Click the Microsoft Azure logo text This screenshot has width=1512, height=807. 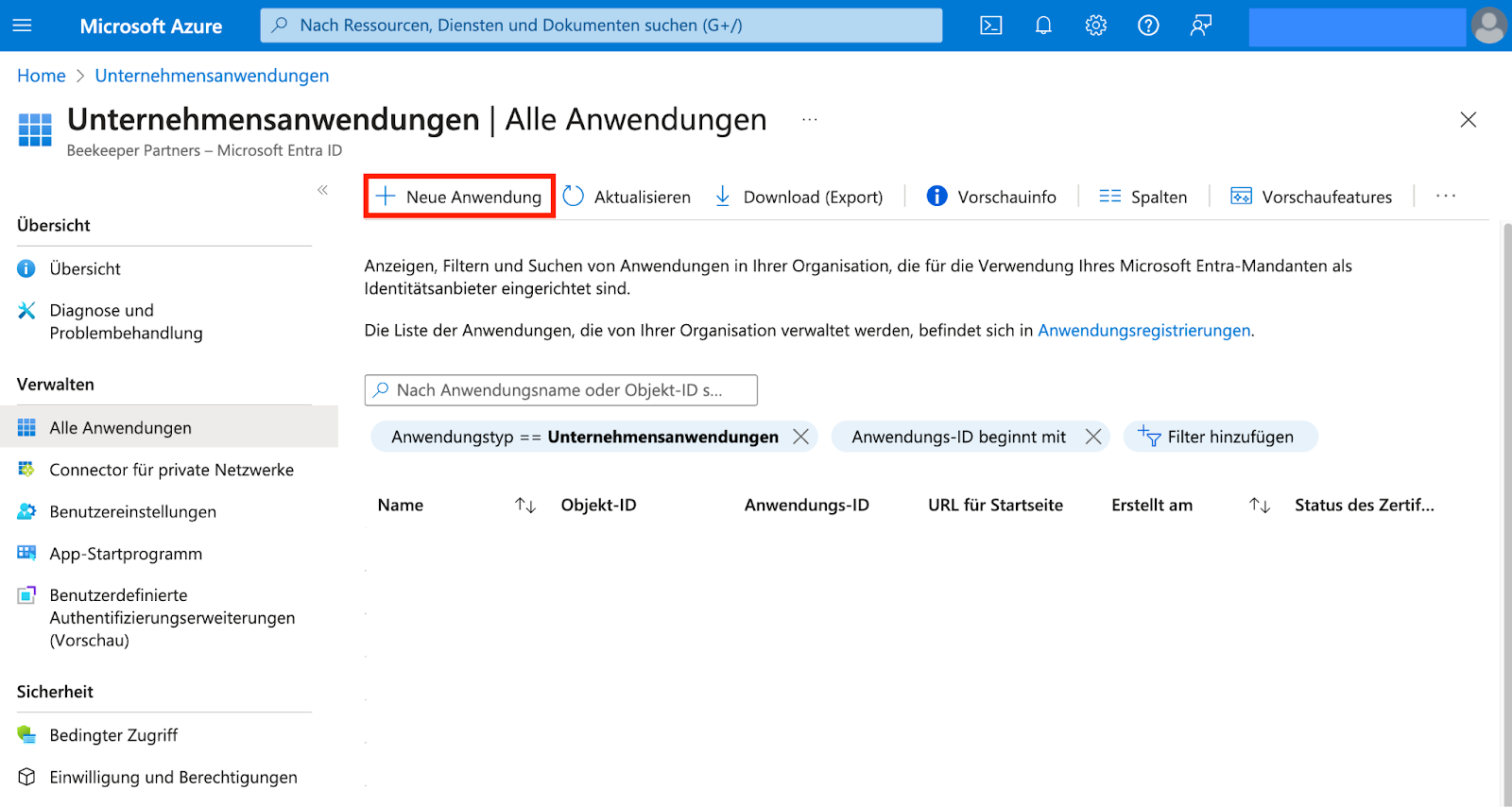(151, 26)
